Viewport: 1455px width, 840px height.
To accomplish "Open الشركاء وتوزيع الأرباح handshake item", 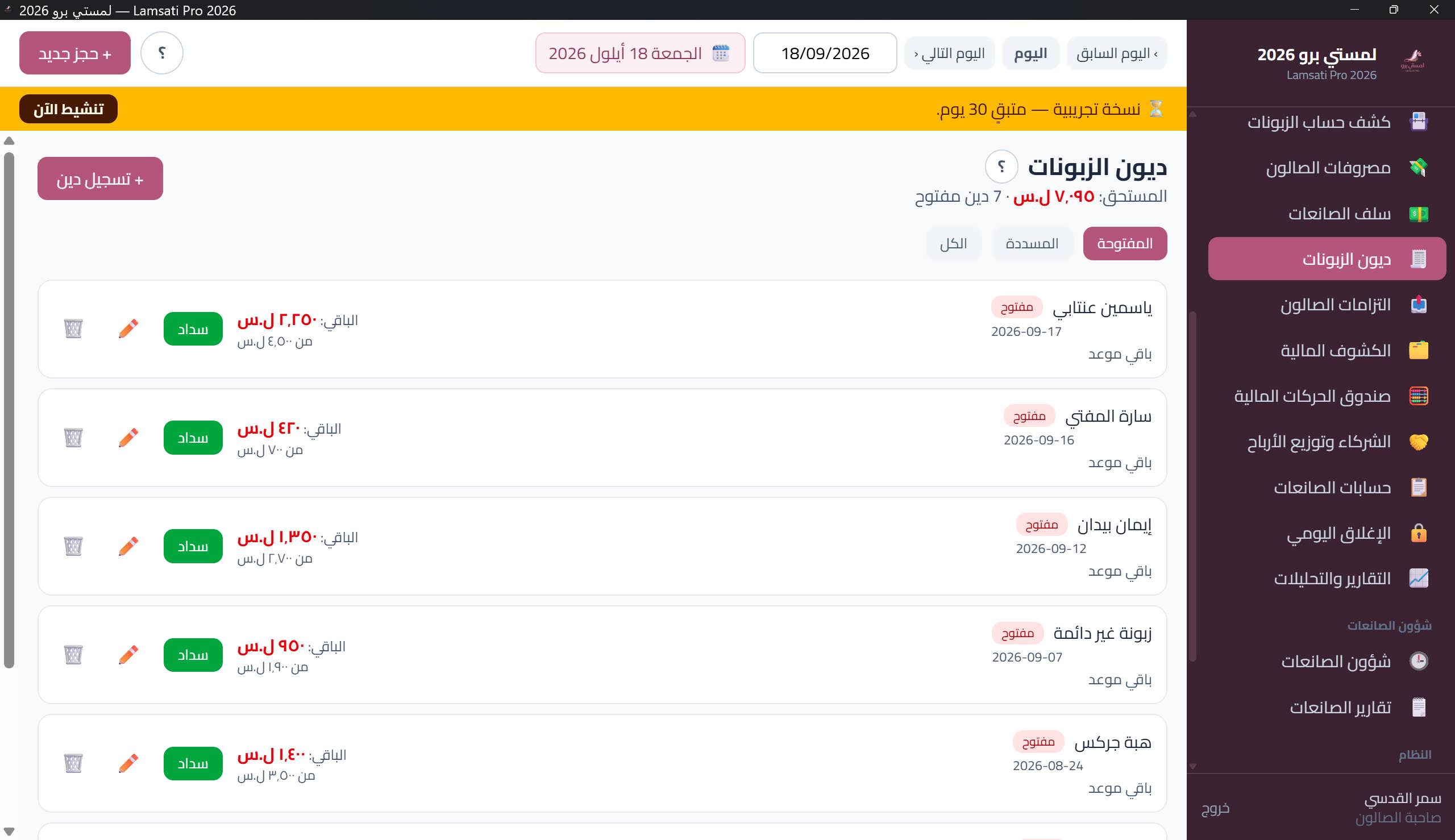I will point(1327,442).
